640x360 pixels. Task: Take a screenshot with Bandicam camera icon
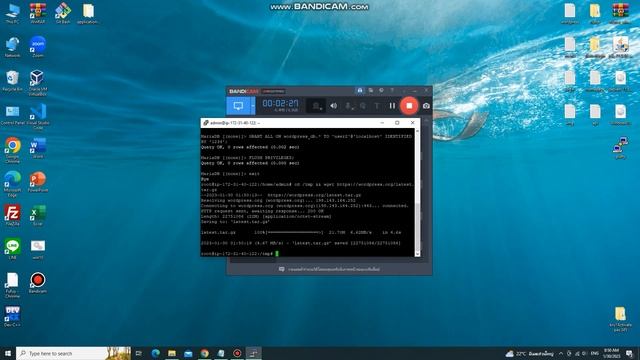[x=426, y=106]
